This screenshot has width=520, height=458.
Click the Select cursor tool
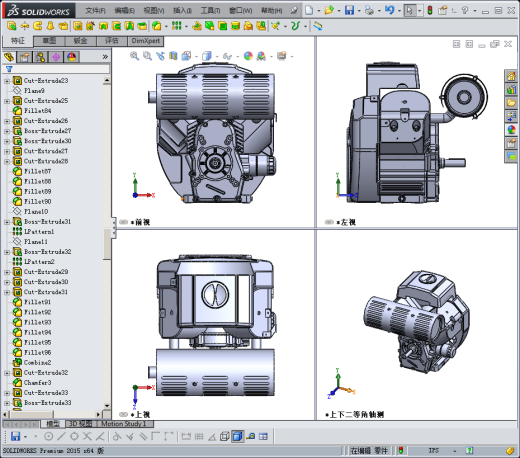(x=410, y=11)
